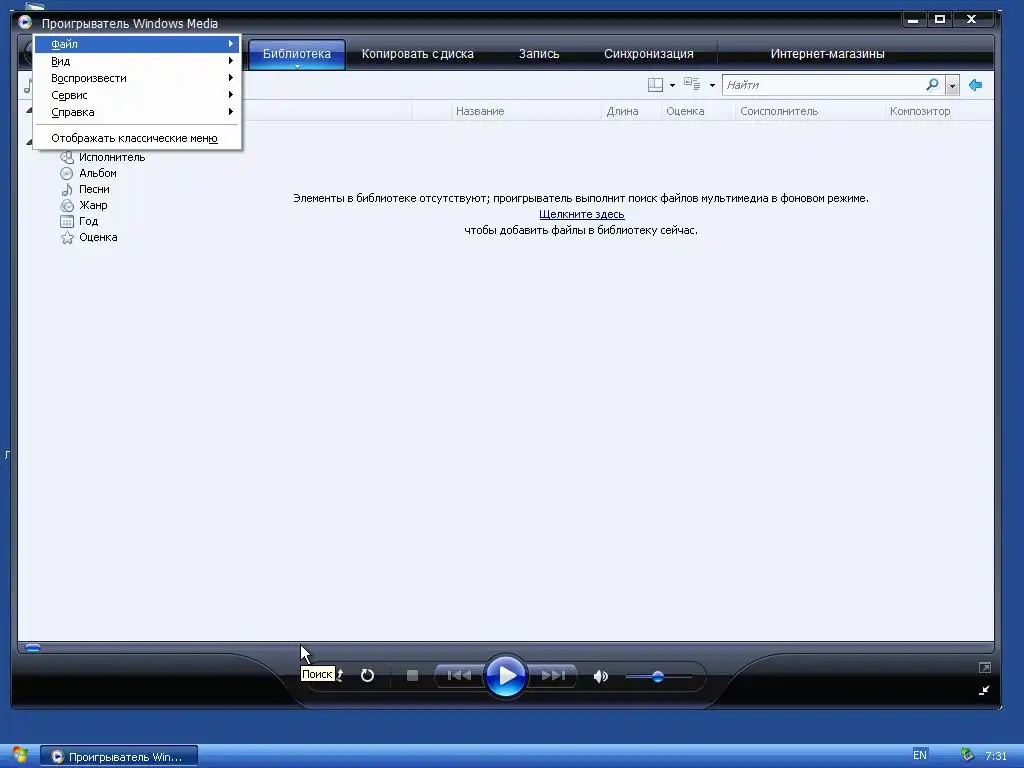Click the magnifier search icon
Viewport: 1024px width, 768px height.
click(933, 84)
